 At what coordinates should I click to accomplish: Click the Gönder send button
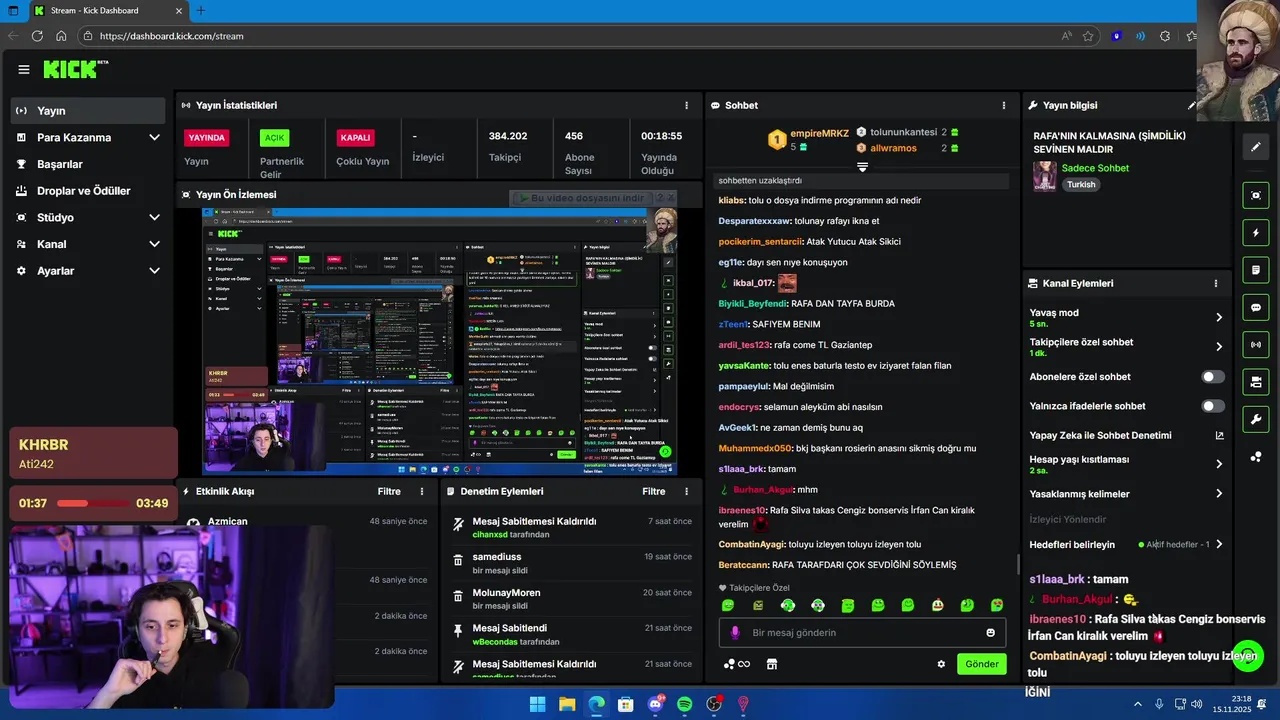coord(981,664)
